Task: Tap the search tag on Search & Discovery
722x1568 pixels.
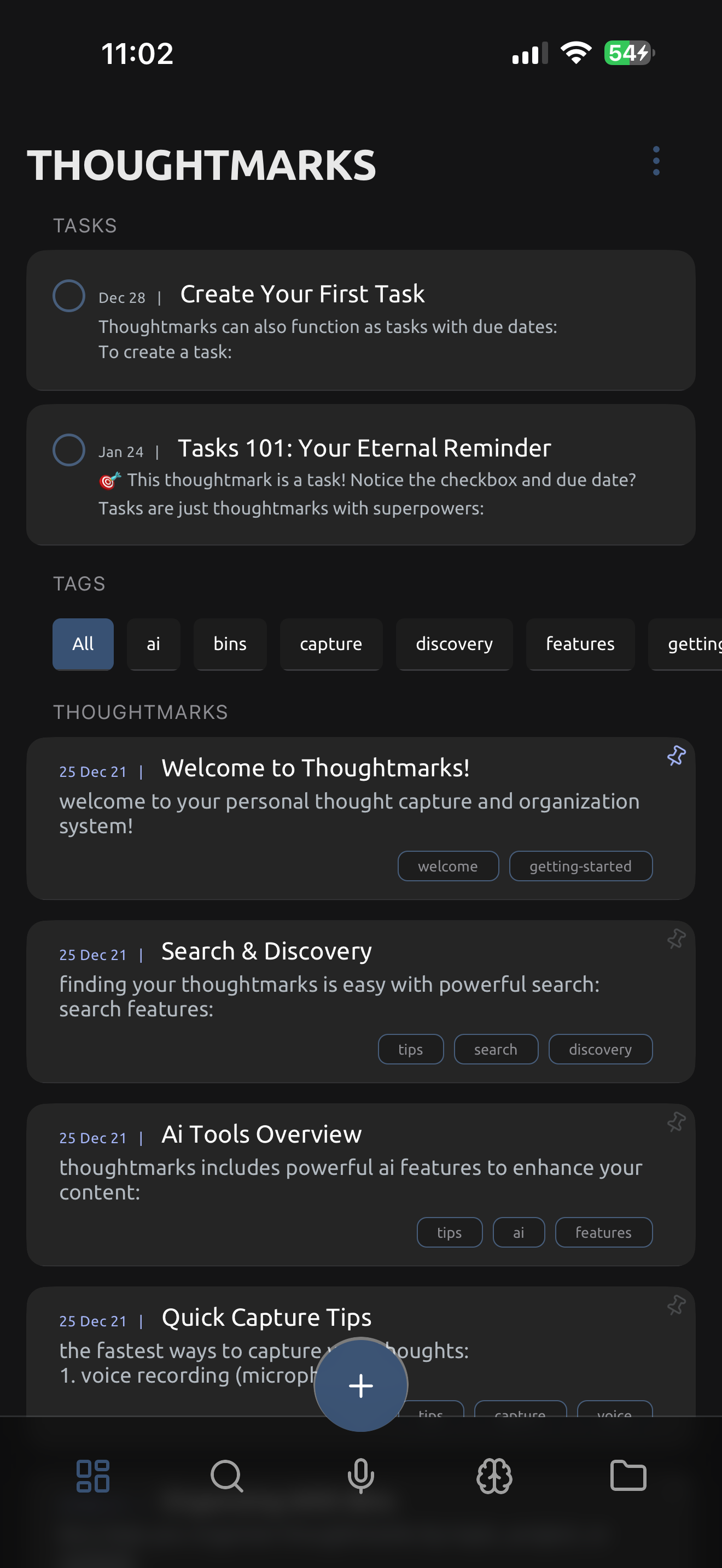Action: pos(496,1049)
